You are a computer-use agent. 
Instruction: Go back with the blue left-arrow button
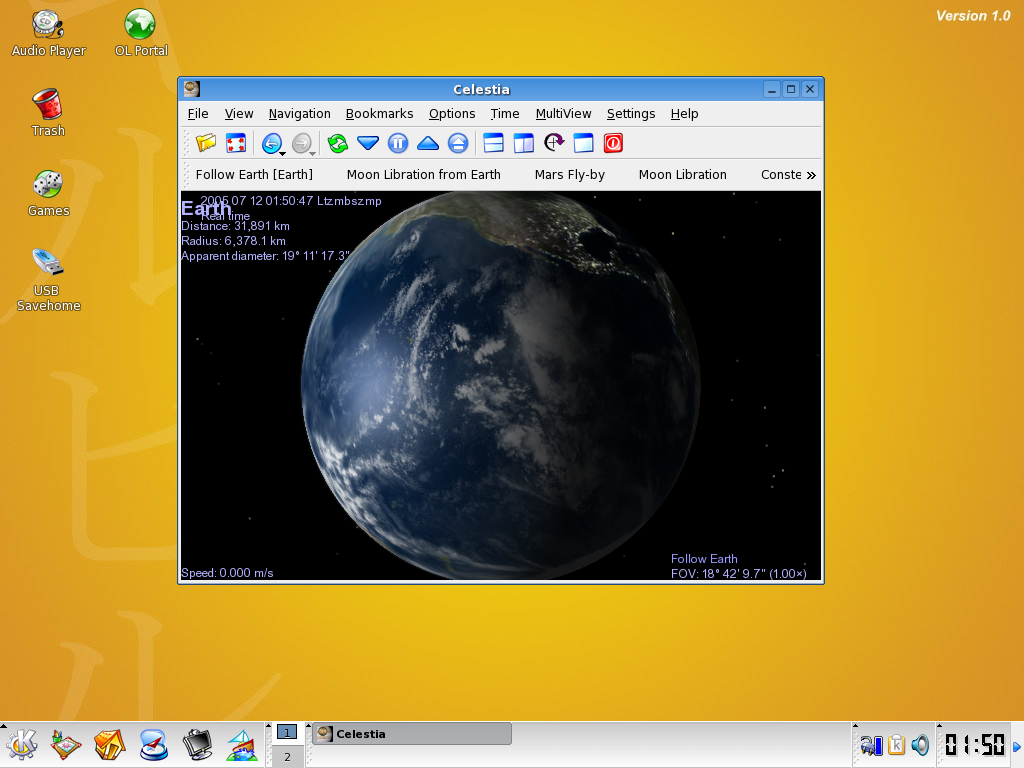pos(271,143)
